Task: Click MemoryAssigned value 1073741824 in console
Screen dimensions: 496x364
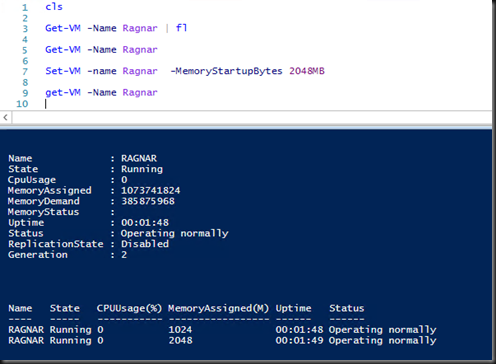Action: (150, 190)
